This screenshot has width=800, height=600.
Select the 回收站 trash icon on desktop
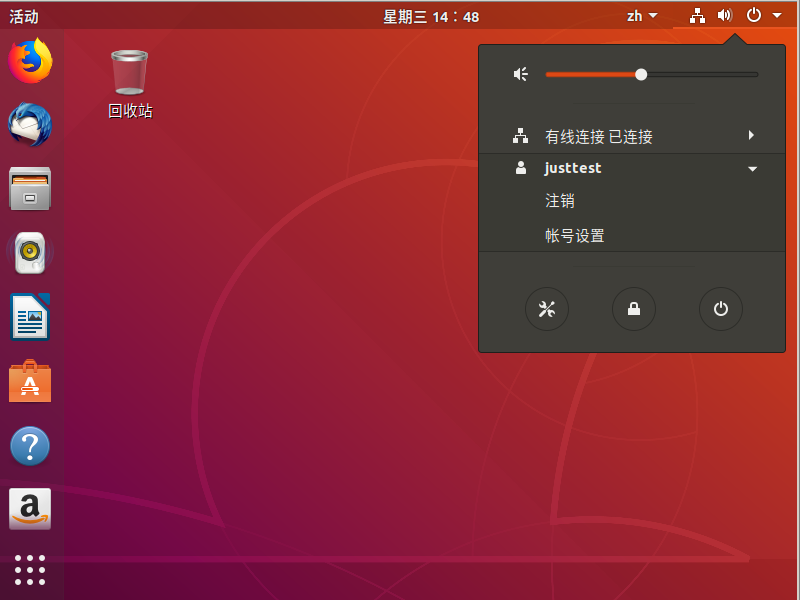point(130,72)
